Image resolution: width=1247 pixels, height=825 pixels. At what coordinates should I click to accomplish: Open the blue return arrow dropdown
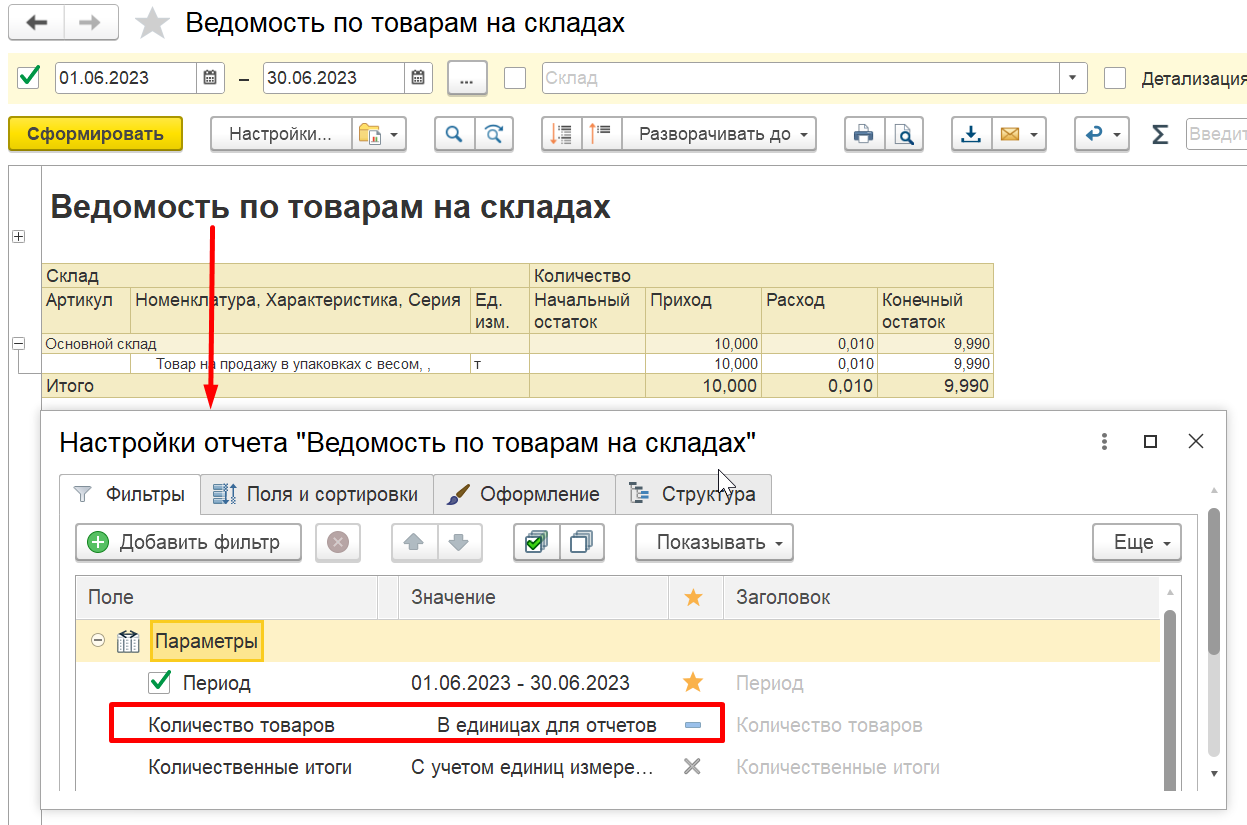pyautogui.click(x=1102, y=134)
